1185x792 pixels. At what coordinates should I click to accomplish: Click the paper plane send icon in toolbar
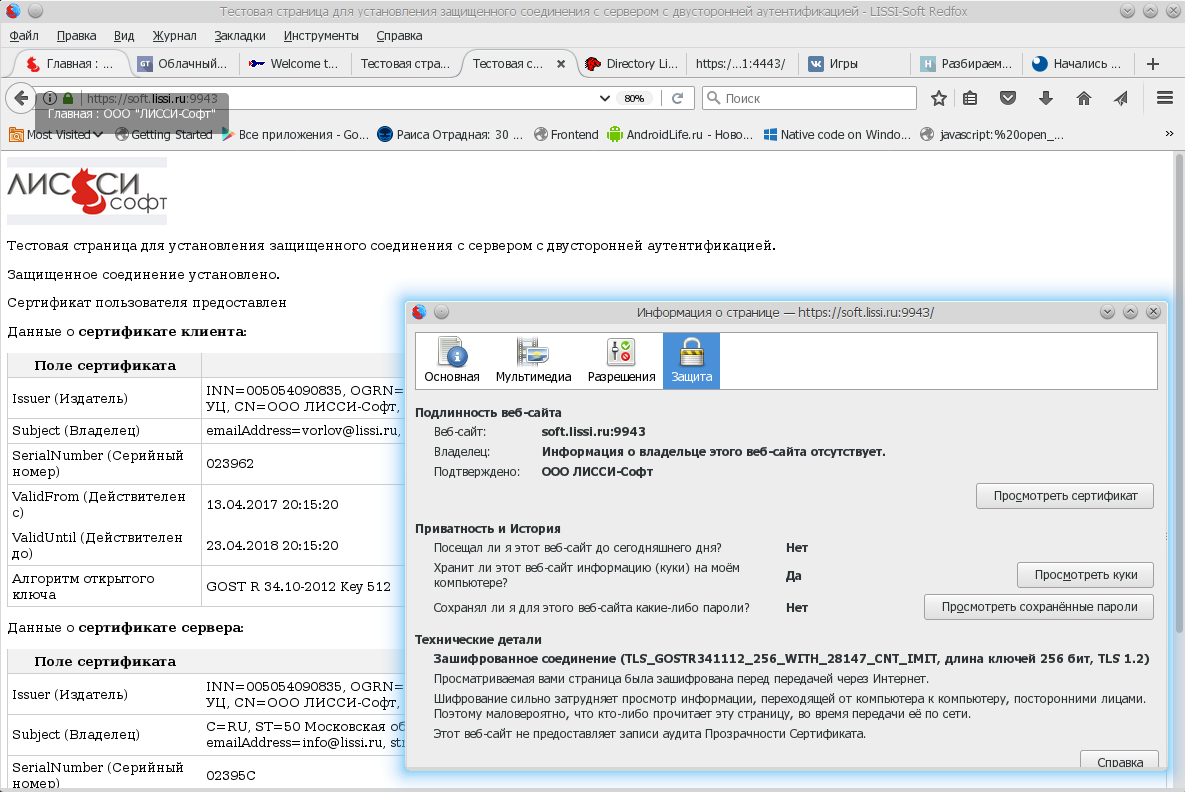(1121, 98)
